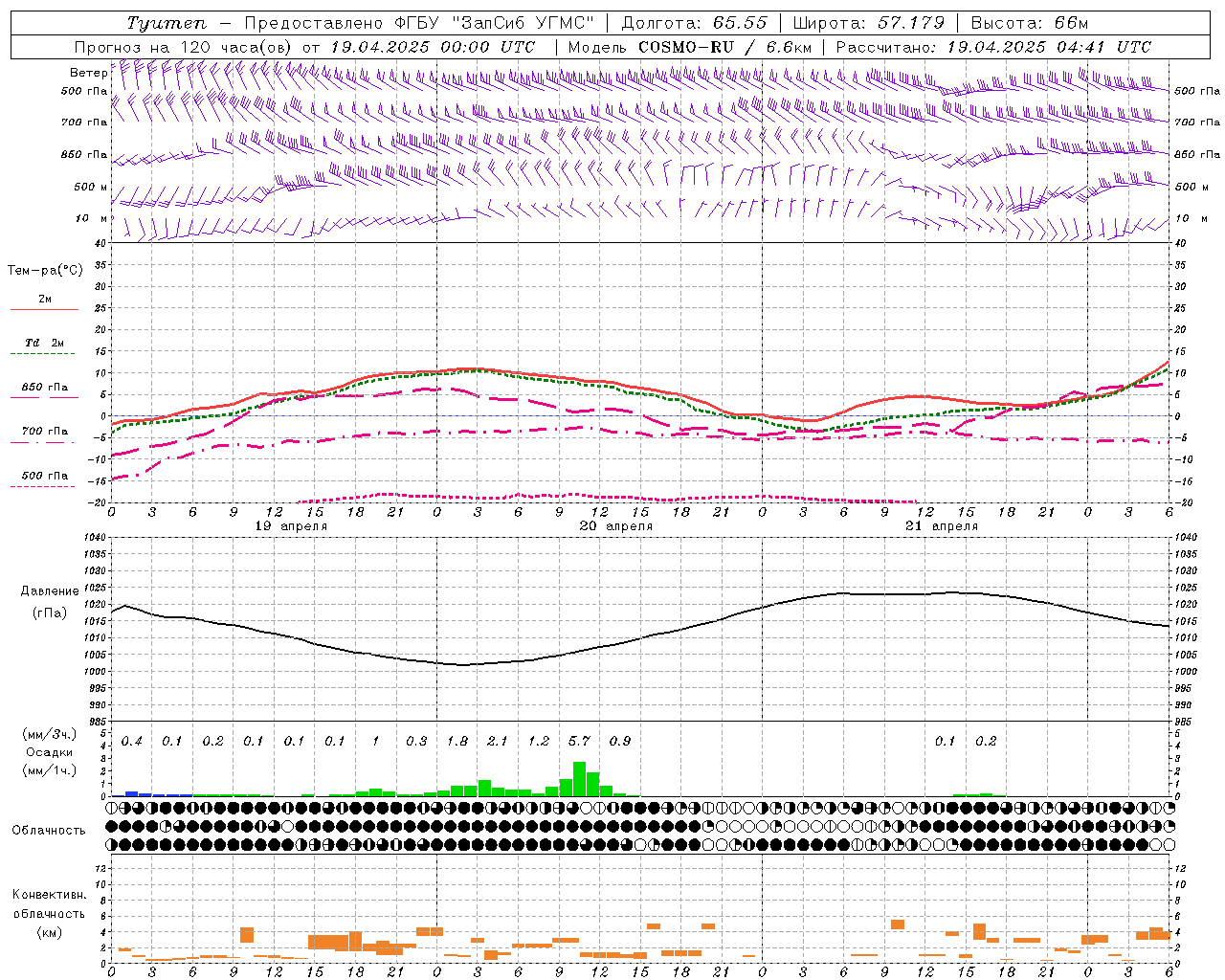1225x980 pixels.
Task: Click the forecast start 19.04.2025 00:00 UTC
Action: [433, 47]
